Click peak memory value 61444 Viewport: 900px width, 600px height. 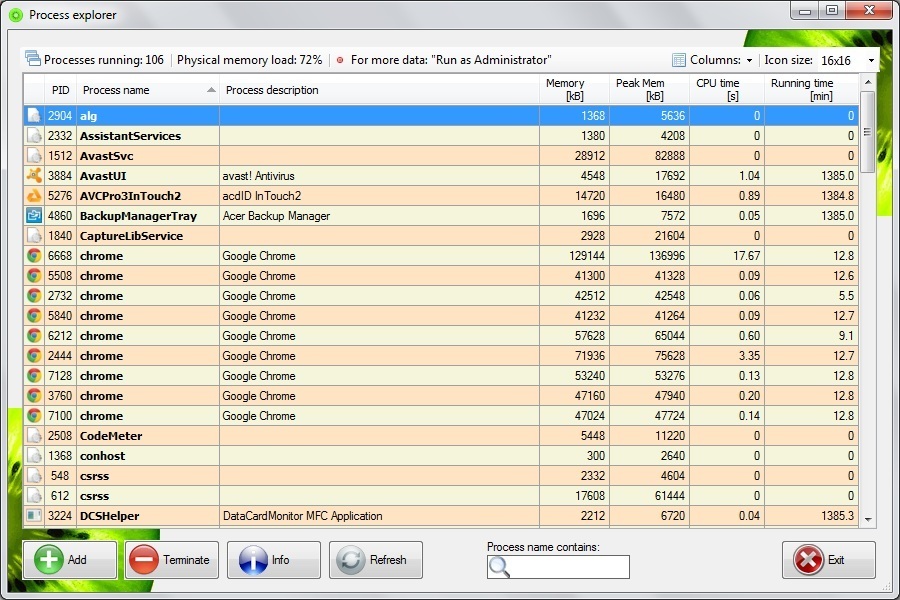670,496
